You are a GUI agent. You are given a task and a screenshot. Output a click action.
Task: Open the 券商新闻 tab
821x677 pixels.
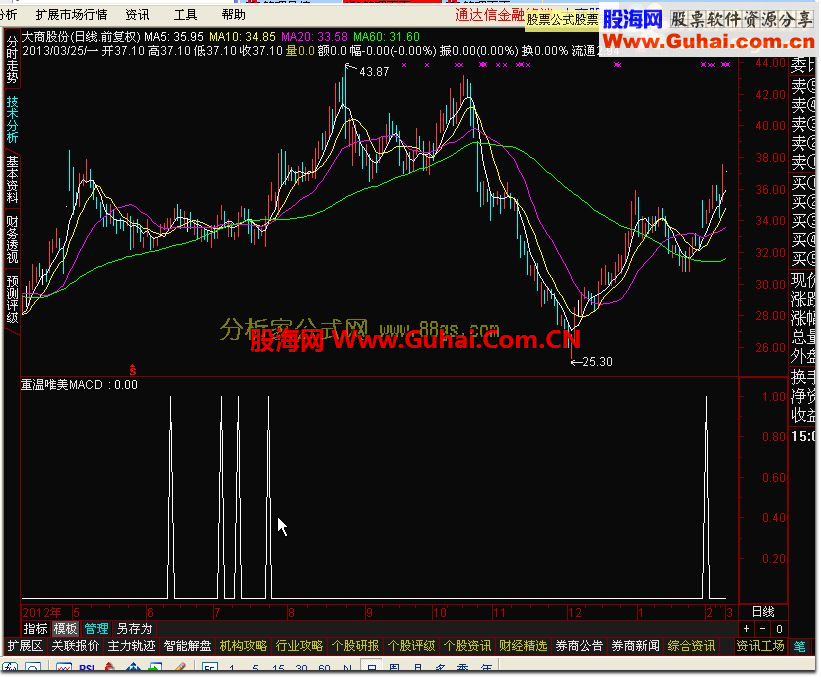[x=635, y=646]
